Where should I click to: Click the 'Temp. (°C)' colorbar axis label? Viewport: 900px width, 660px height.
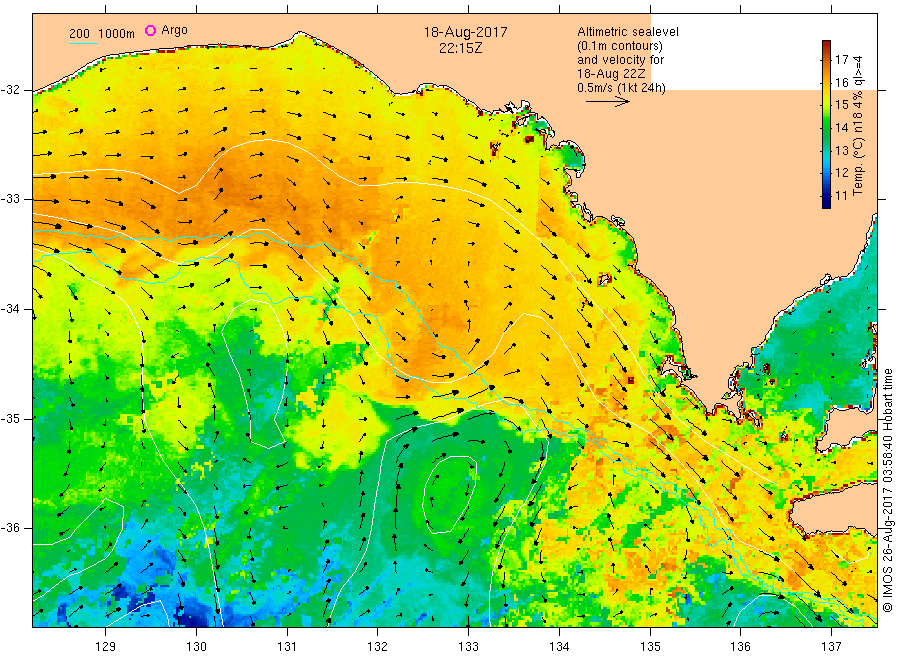859,167
